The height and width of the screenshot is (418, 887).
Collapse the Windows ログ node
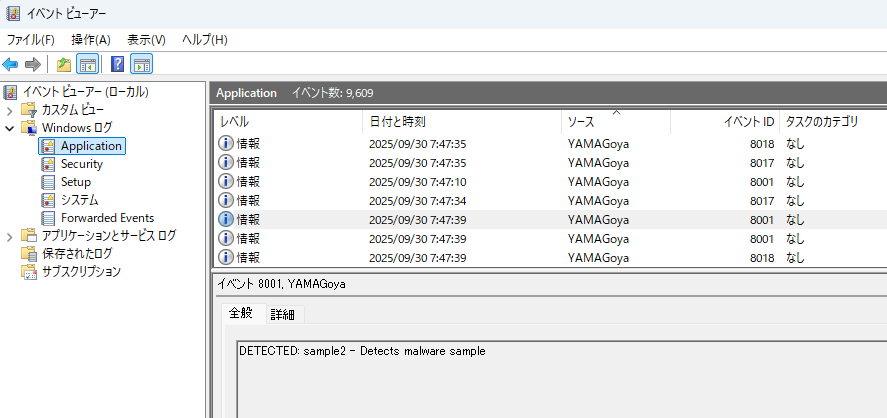[x=10, y=128]
